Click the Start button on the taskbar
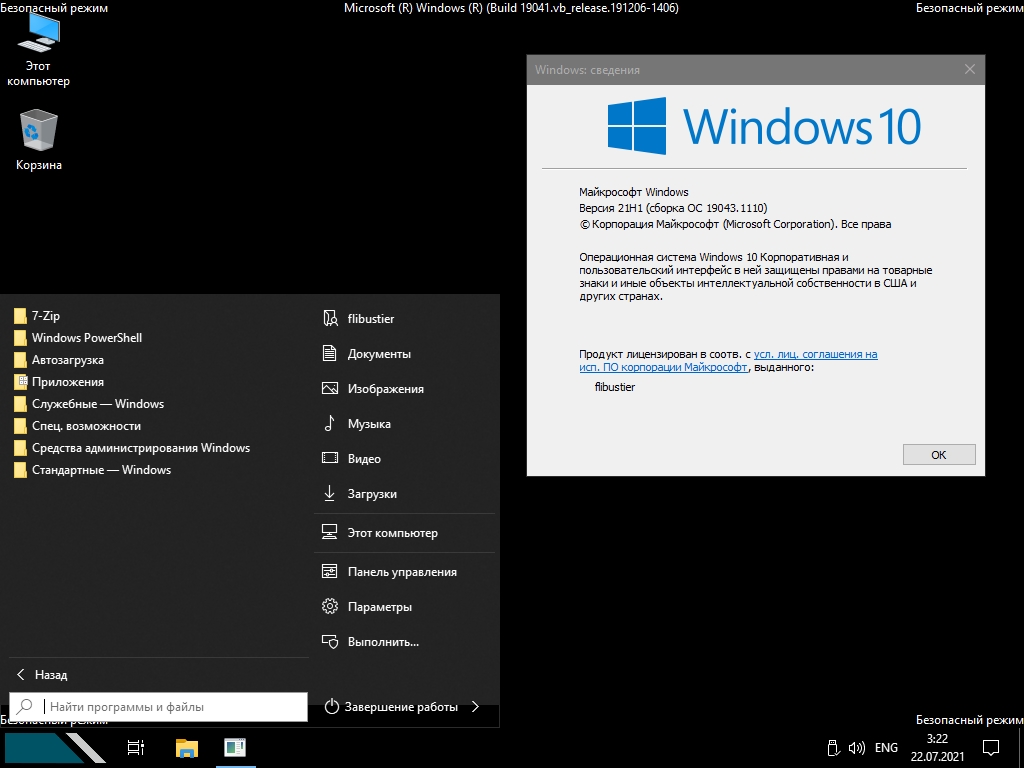This screenshot has width=1024, height=768. click(x=54, y=747)
